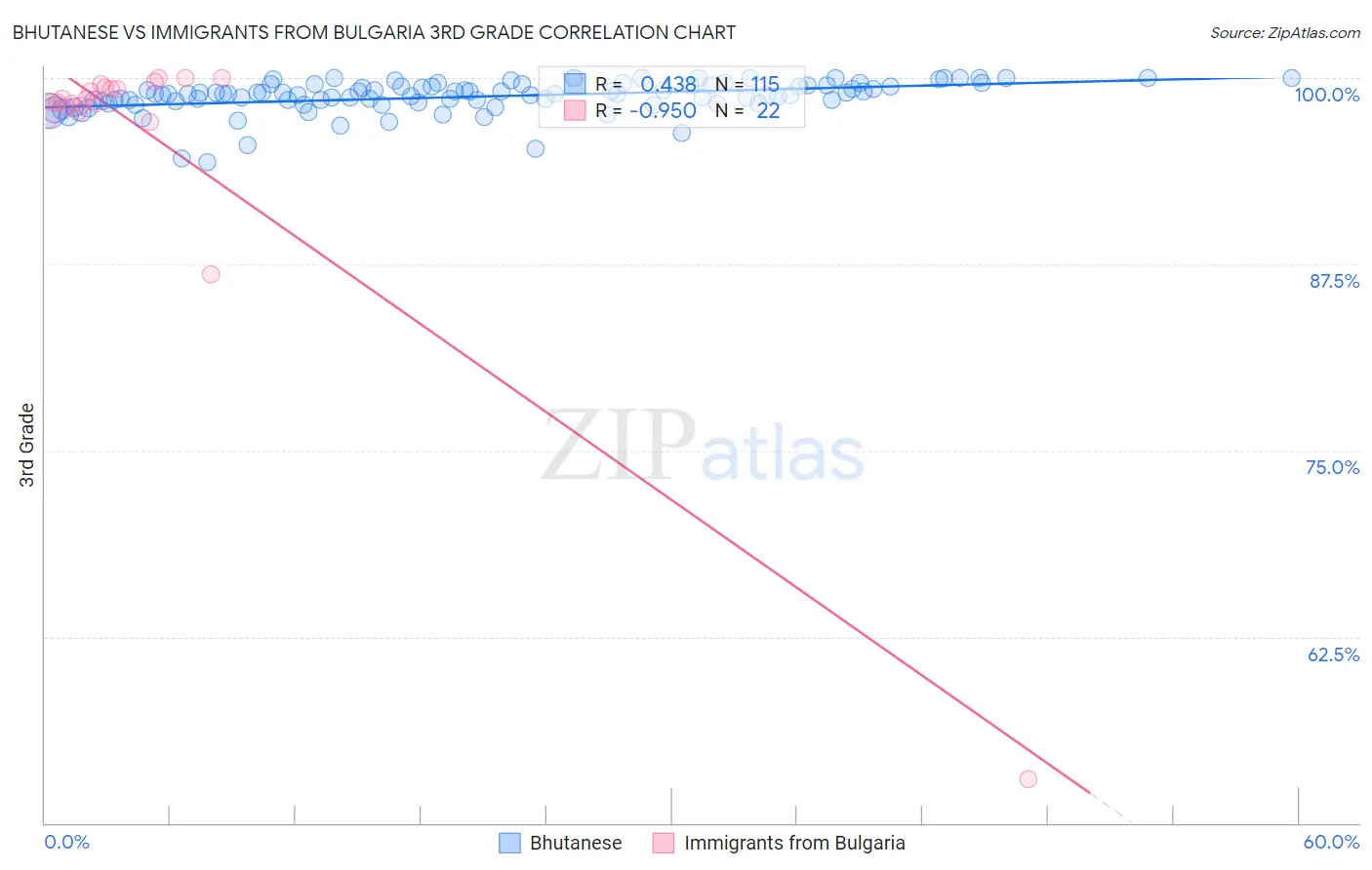Viewport: 1372px width, 870px height.
Task: Select the Immigrants from Bulgaria legend label
Action: click(x=794, y=843)
